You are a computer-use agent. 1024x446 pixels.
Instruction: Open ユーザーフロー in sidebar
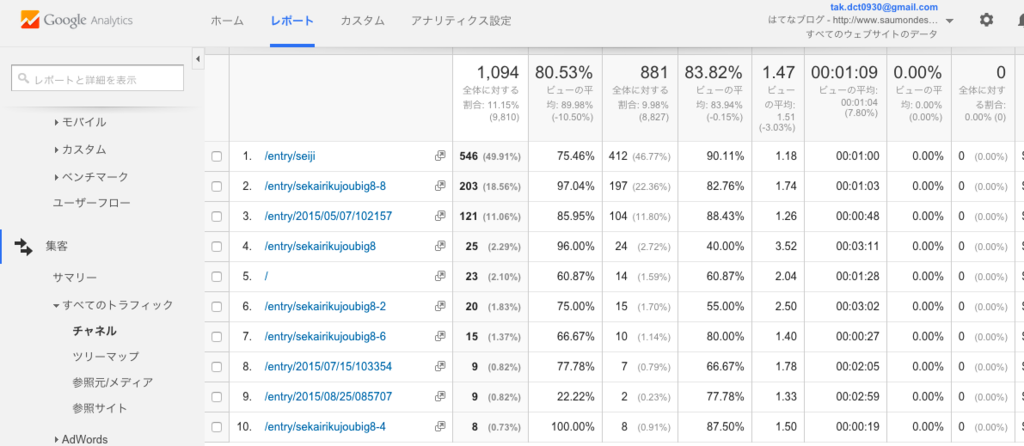91,203
